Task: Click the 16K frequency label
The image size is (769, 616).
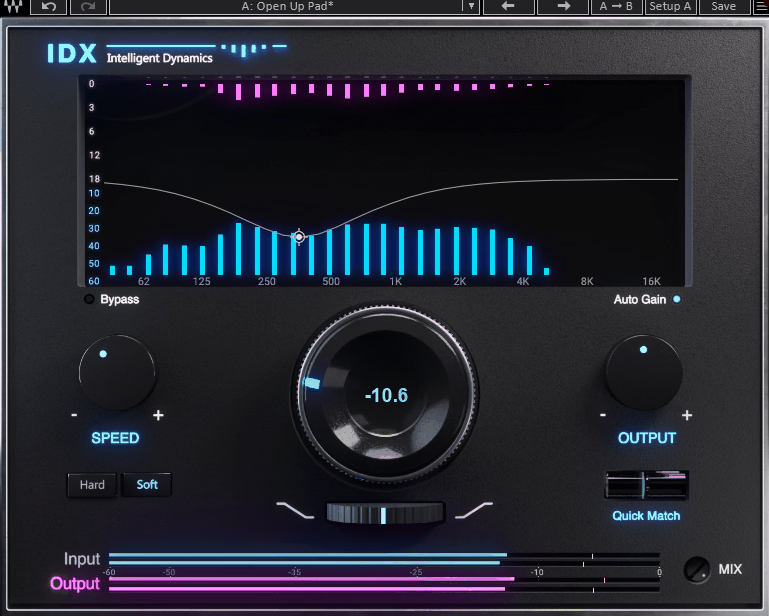Action: click(651, 282)
